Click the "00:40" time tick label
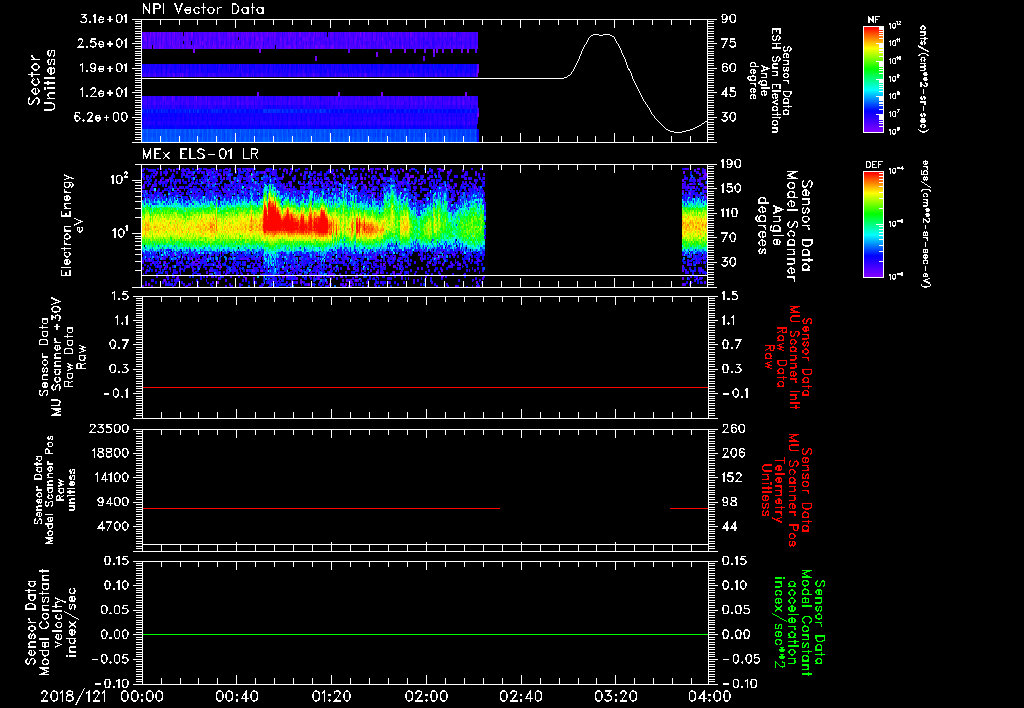Screen dimensions: 1024x708 tap(236, 696)
